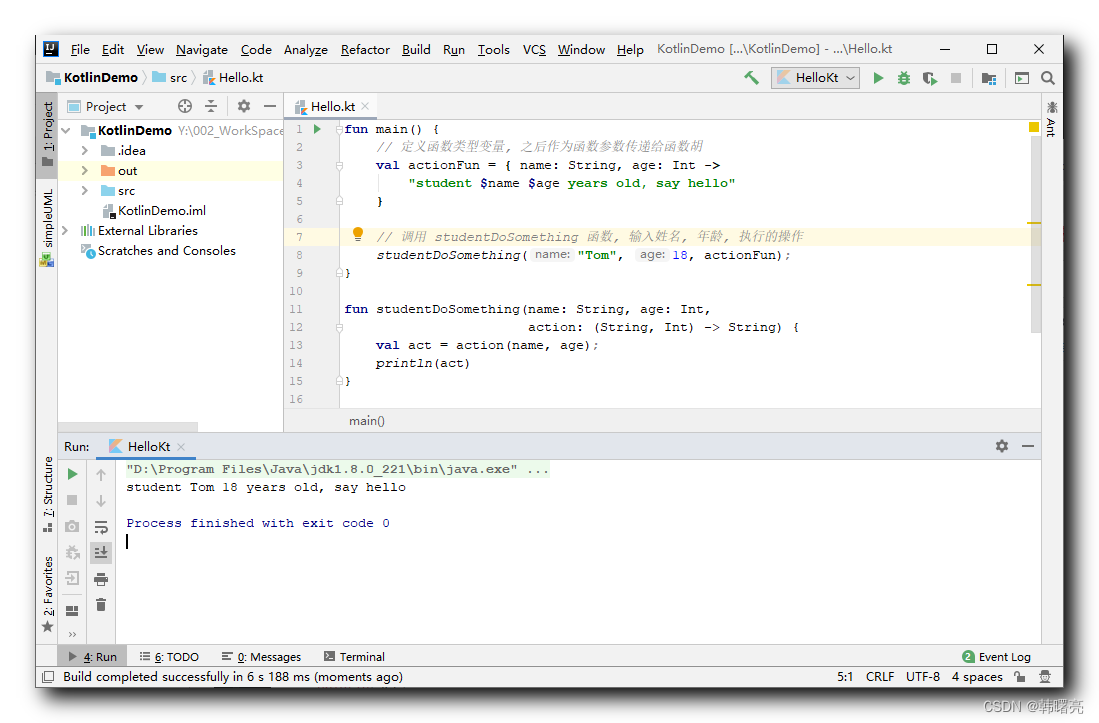Open the Event Log
The width and height of the screenshot is (1099, 723).
(x=997, y=656)
